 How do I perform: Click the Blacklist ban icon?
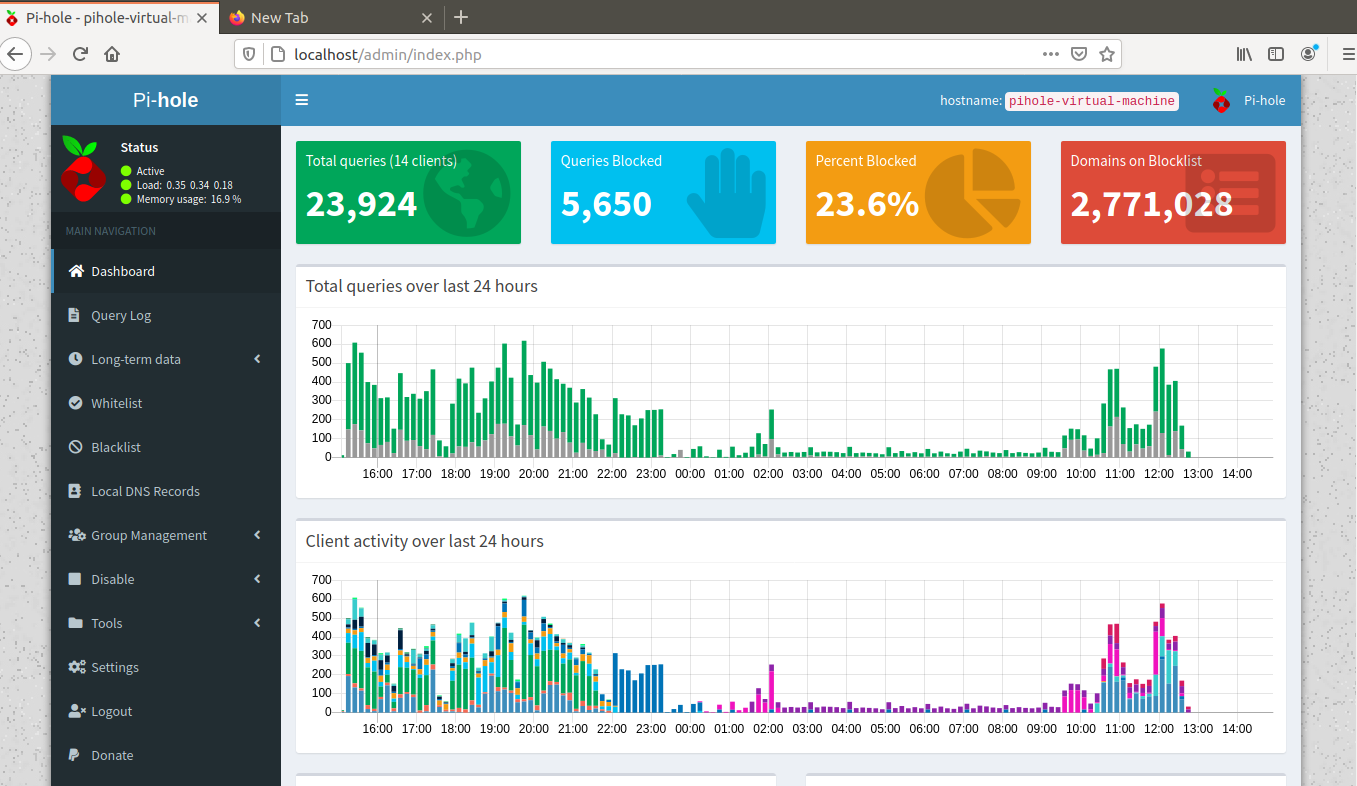pyautogui.click(x=75, y=447)
